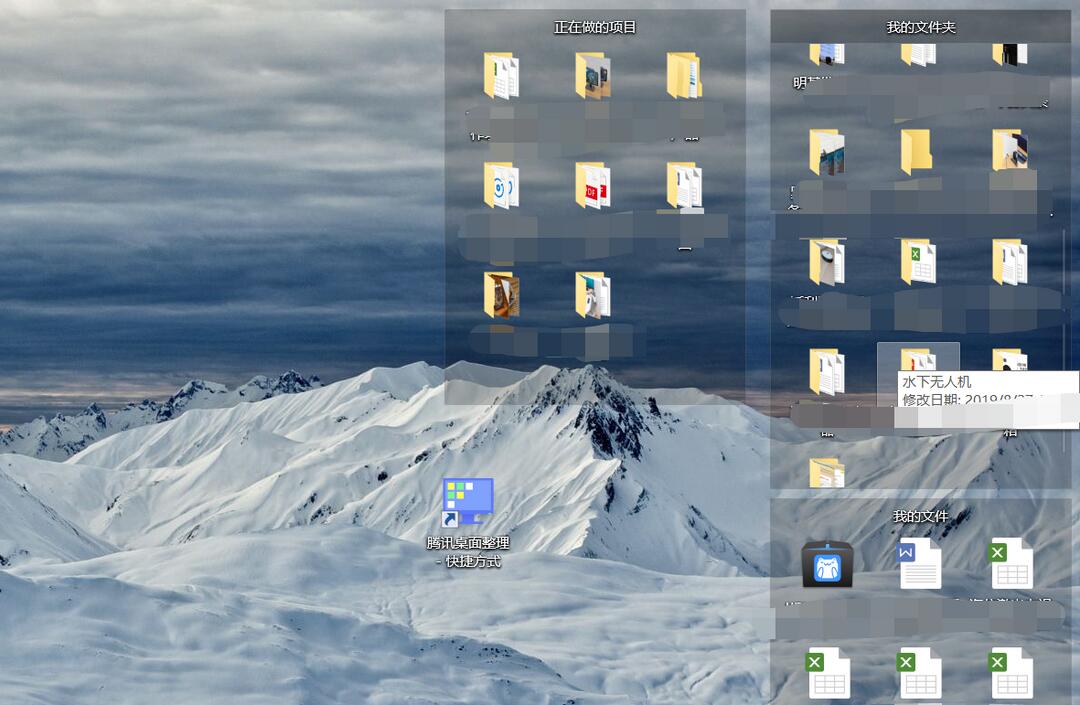
Task: Click the 我的文件 panel title
Action: [x=921, y=516]
